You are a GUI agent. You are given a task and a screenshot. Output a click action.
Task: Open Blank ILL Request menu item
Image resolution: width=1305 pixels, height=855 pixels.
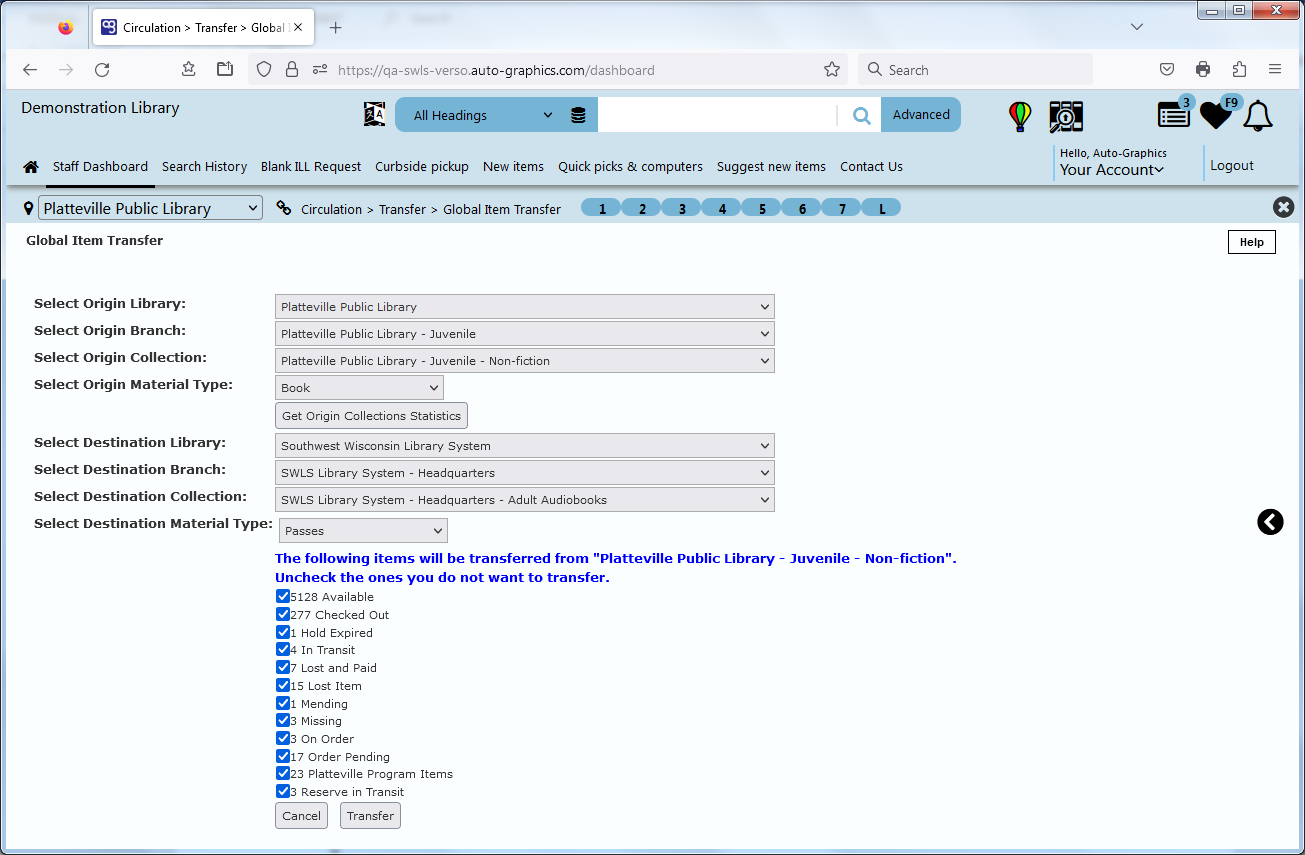pyautogui.click(x=311, y=167)
